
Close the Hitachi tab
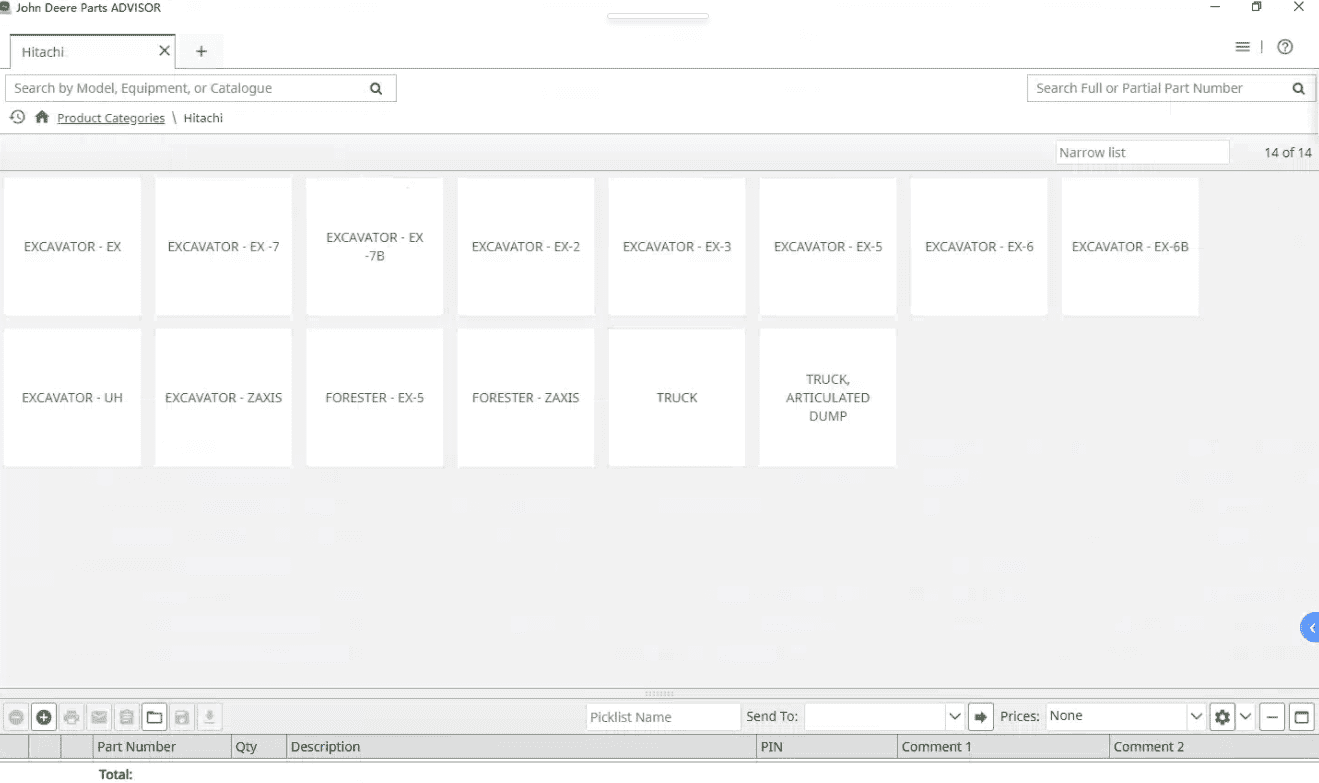(x=165, y=51)
